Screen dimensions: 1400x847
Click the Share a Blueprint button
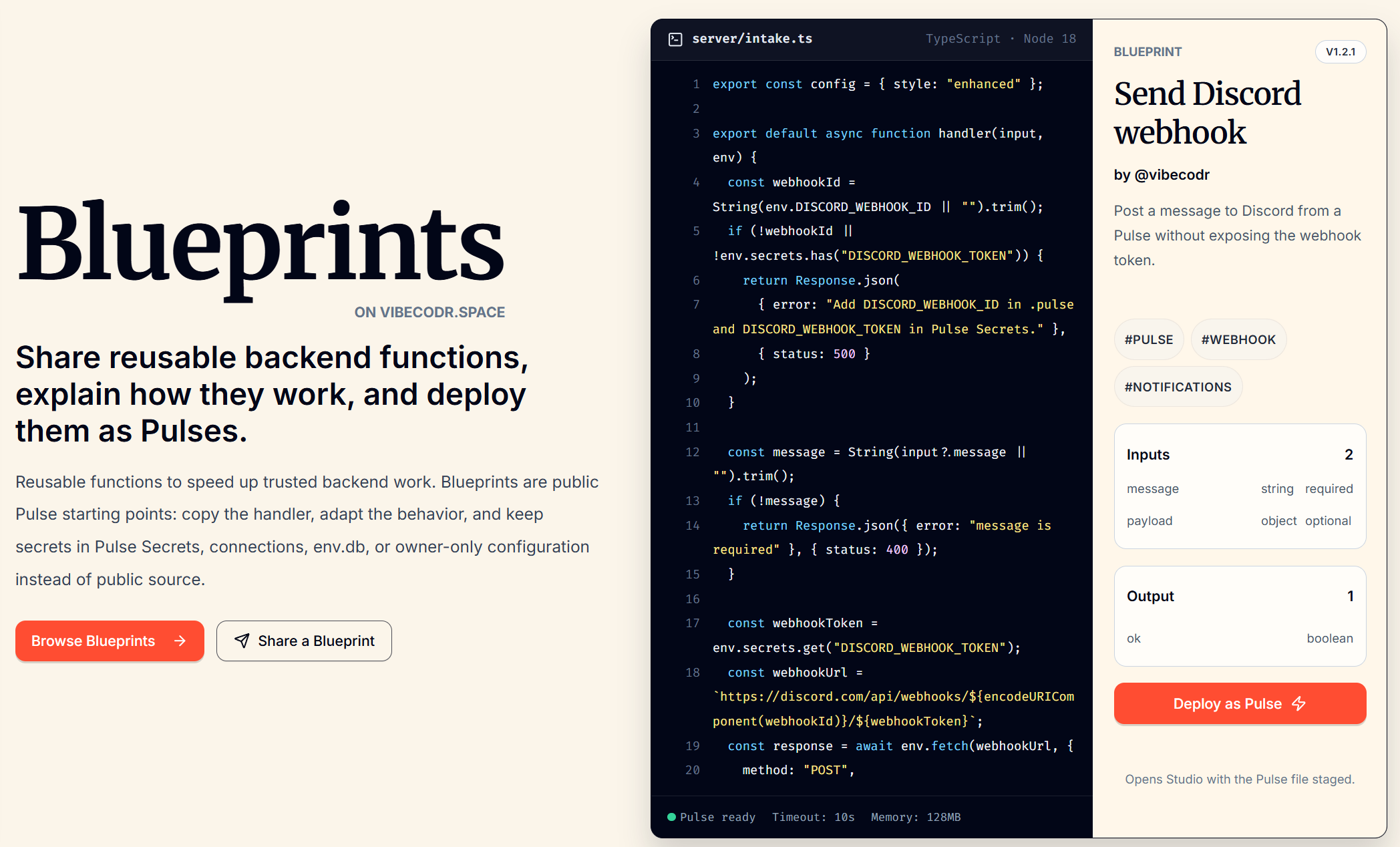tap(304, 641)
